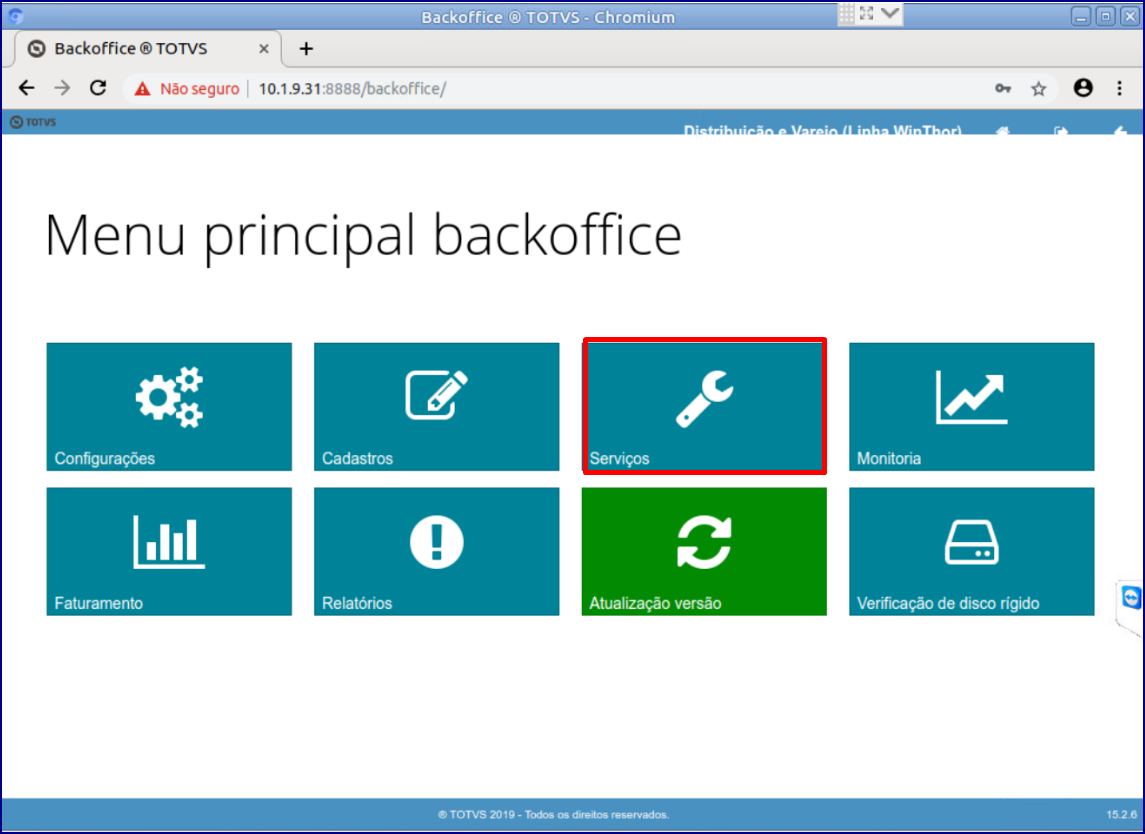This screenshot has height=834, width=1145.
Task: Click the grid handle in the title toolbar
Action: point(846,13)
